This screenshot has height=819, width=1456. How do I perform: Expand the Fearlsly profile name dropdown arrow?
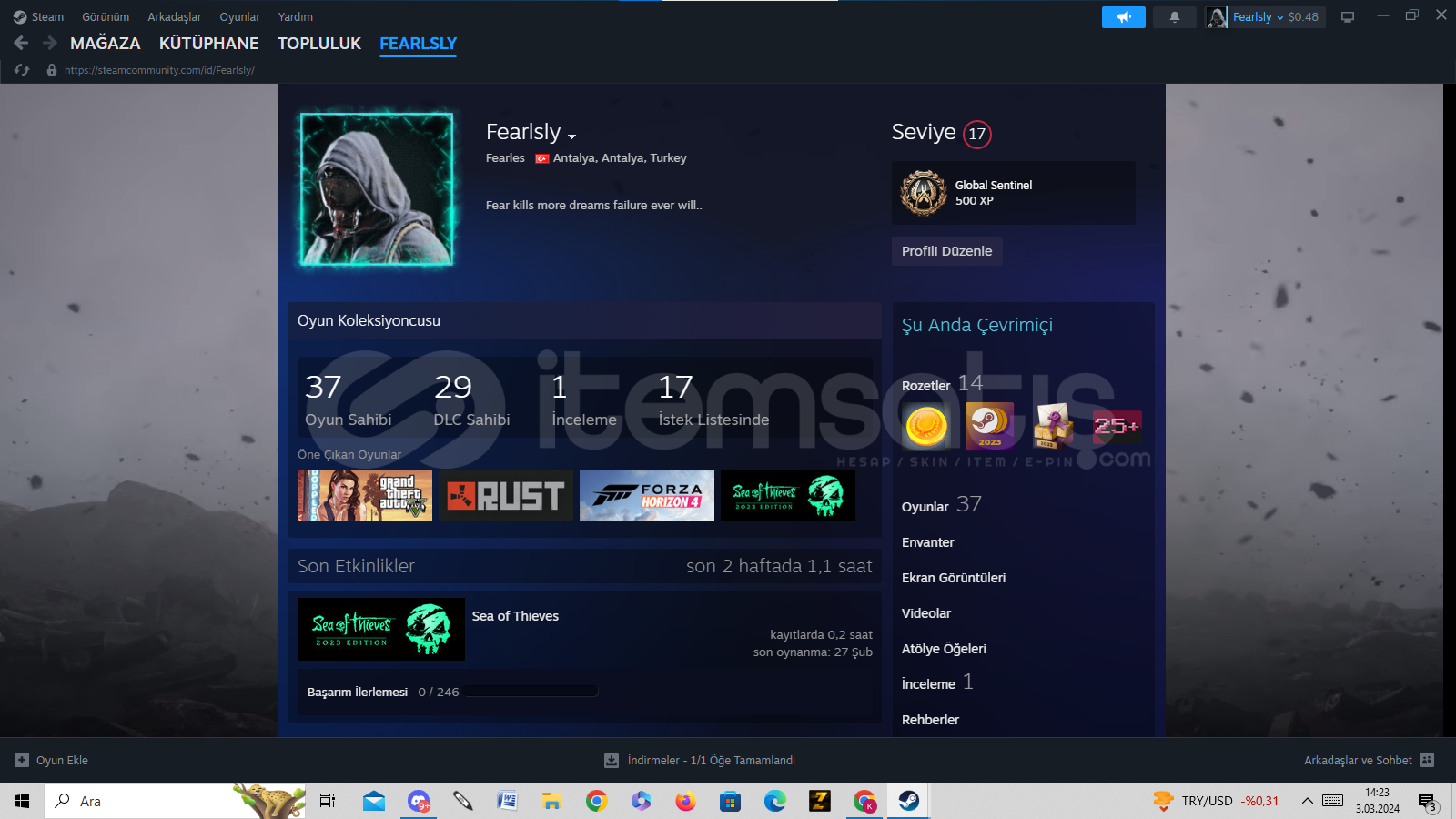(571, 136)
